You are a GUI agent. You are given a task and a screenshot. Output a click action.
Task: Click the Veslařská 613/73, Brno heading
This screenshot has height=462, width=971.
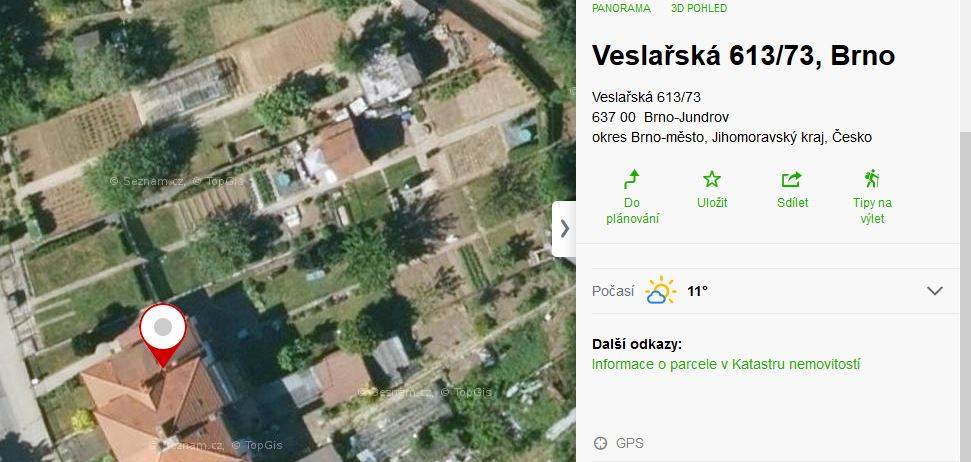point(744,55)
